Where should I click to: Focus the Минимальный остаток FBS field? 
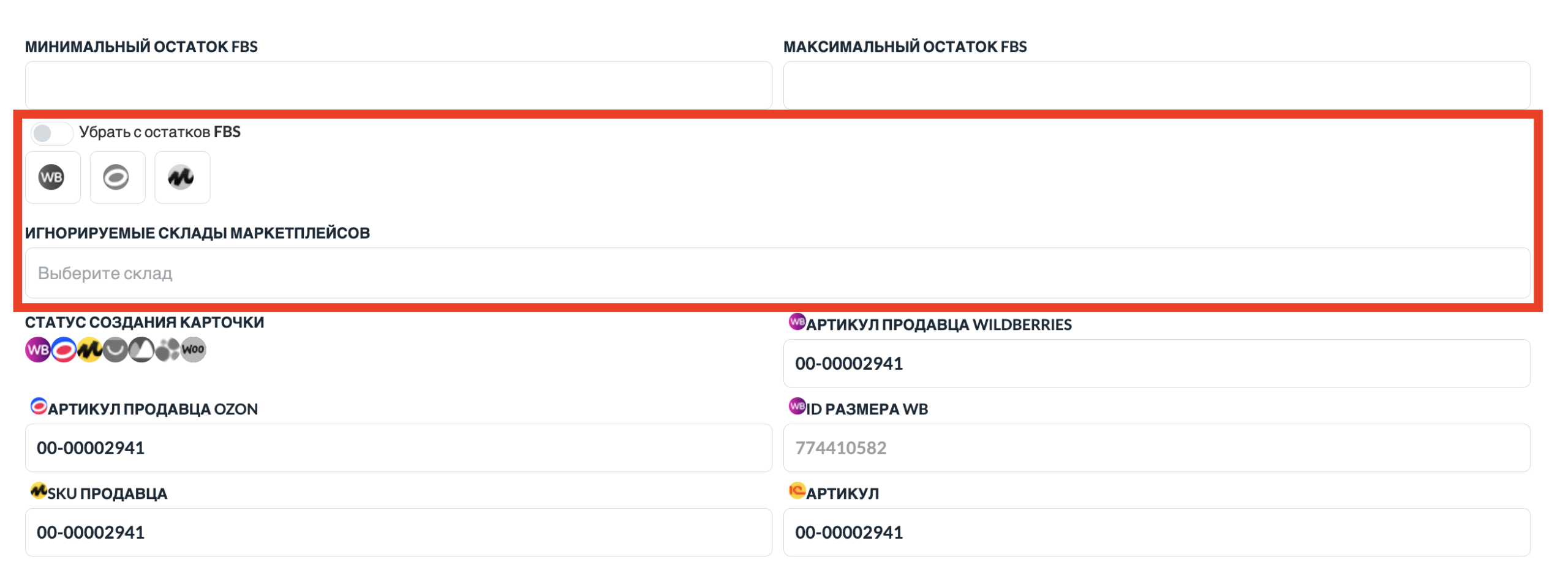tap(398, 85)
